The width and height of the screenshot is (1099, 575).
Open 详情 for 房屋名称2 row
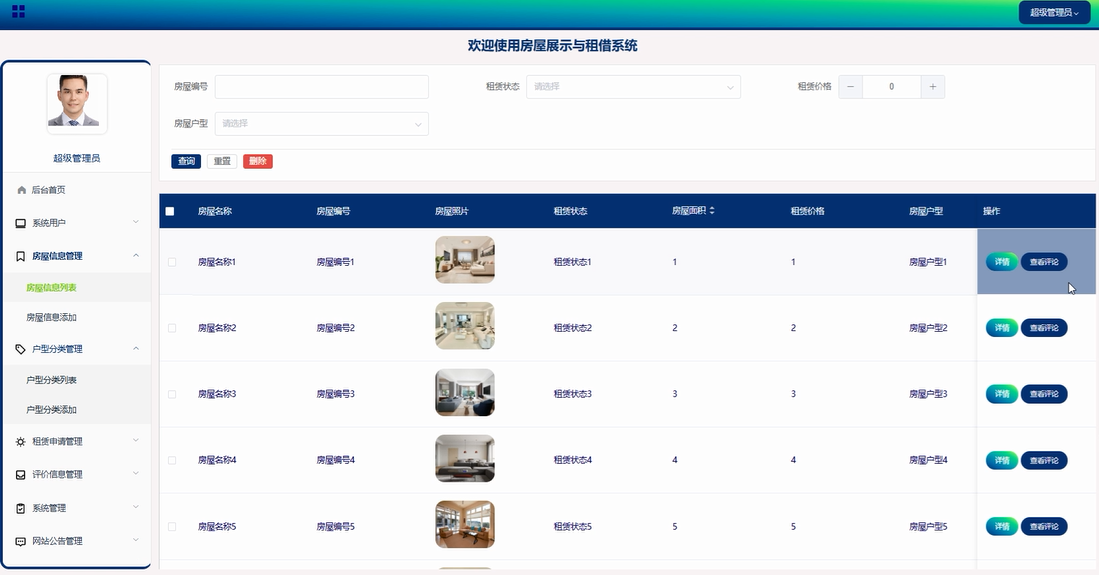1002,327
